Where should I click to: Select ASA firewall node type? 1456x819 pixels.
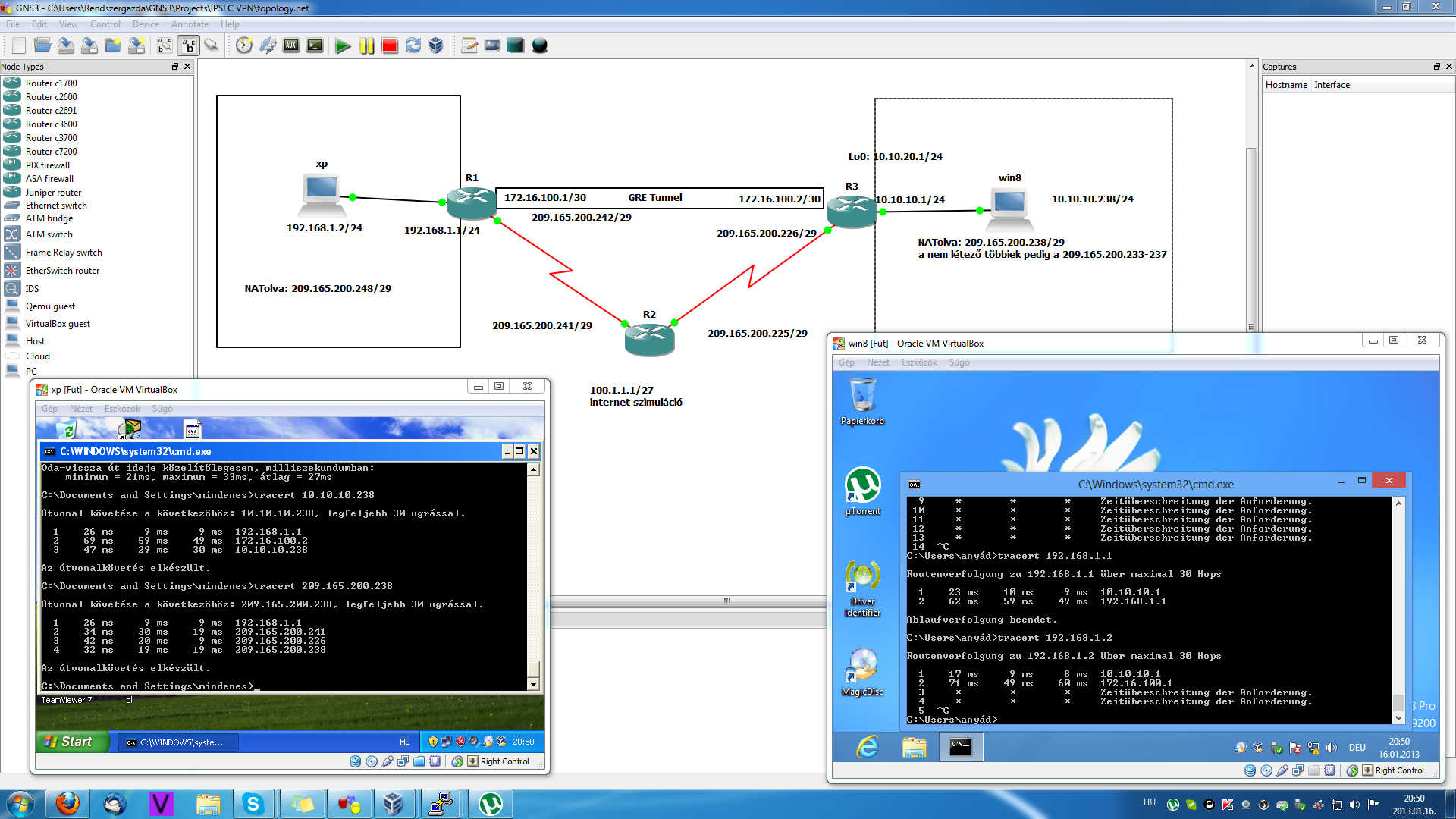point(49,179)
